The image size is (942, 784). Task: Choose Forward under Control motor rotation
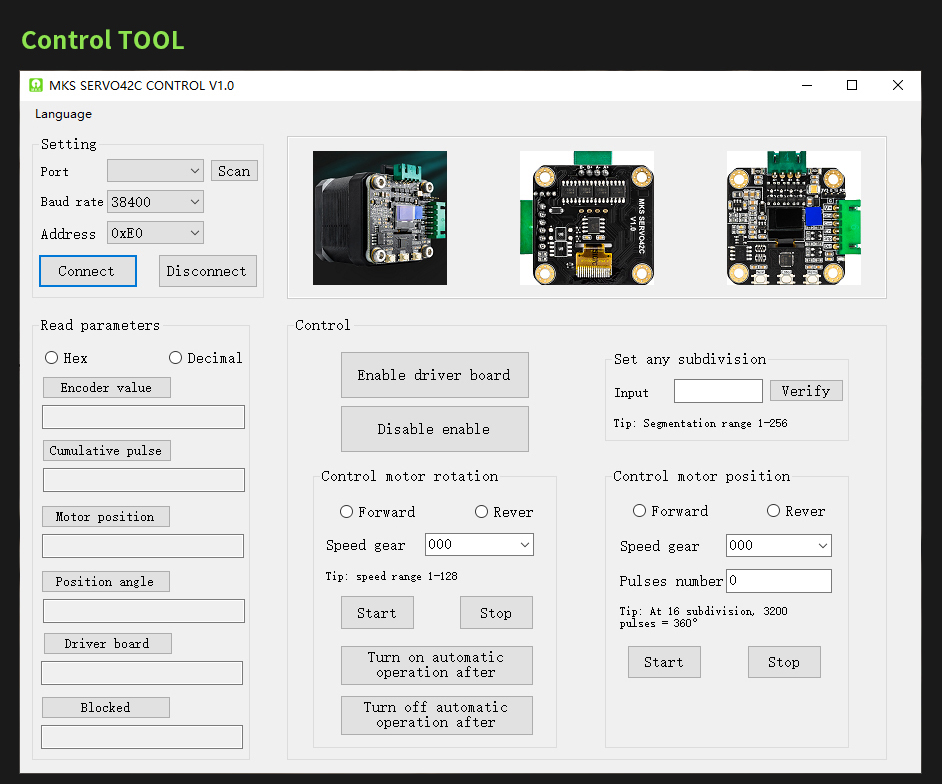click(x=347, y=512)
